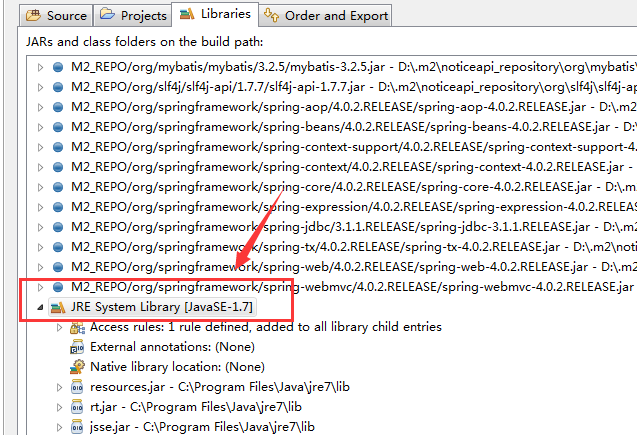Expand the spring-beans jar entry
This screenshot has height=435, width=637.
pyautogui.click(x=40, y=127)
